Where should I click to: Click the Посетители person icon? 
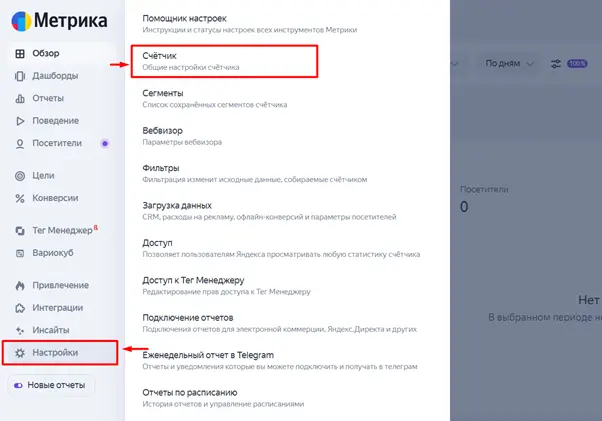click(20, 144)
